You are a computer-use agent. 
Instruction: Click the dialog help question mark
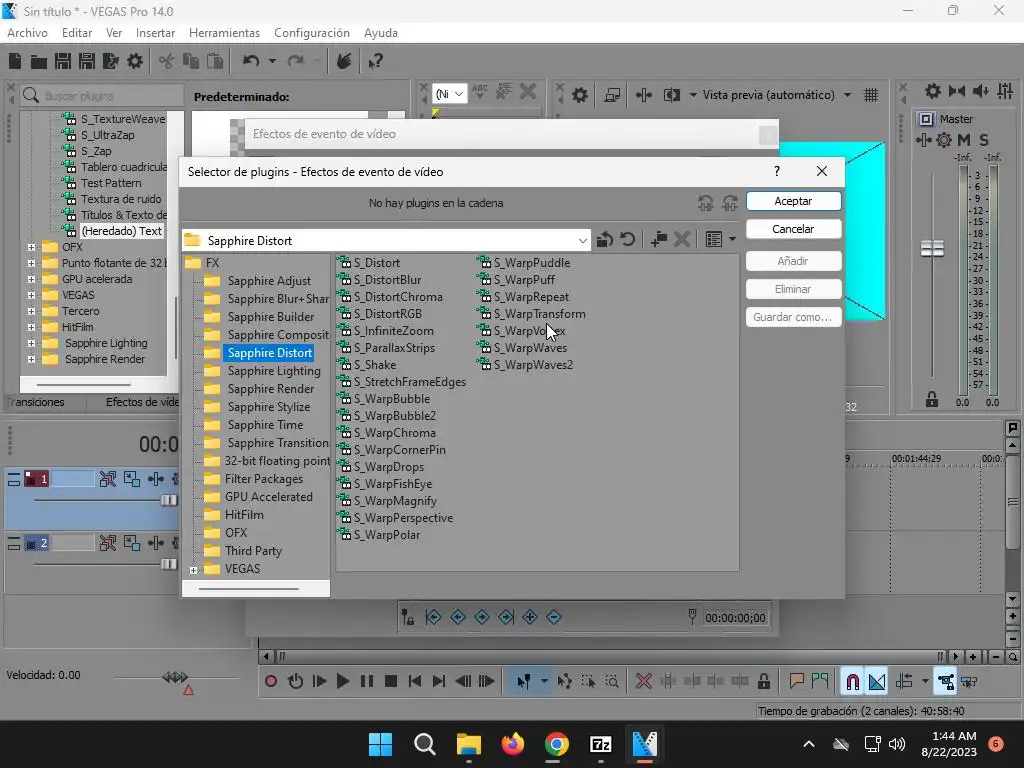776,171
